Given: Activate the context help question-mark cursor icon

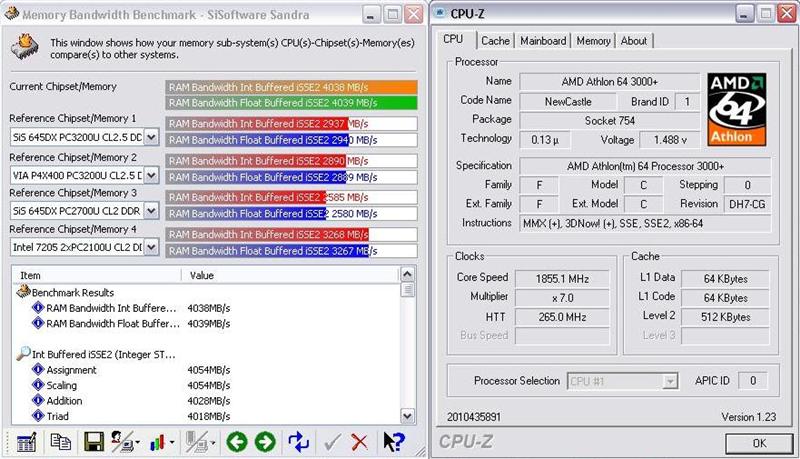Looking at the screenshot, I should 394,441.
